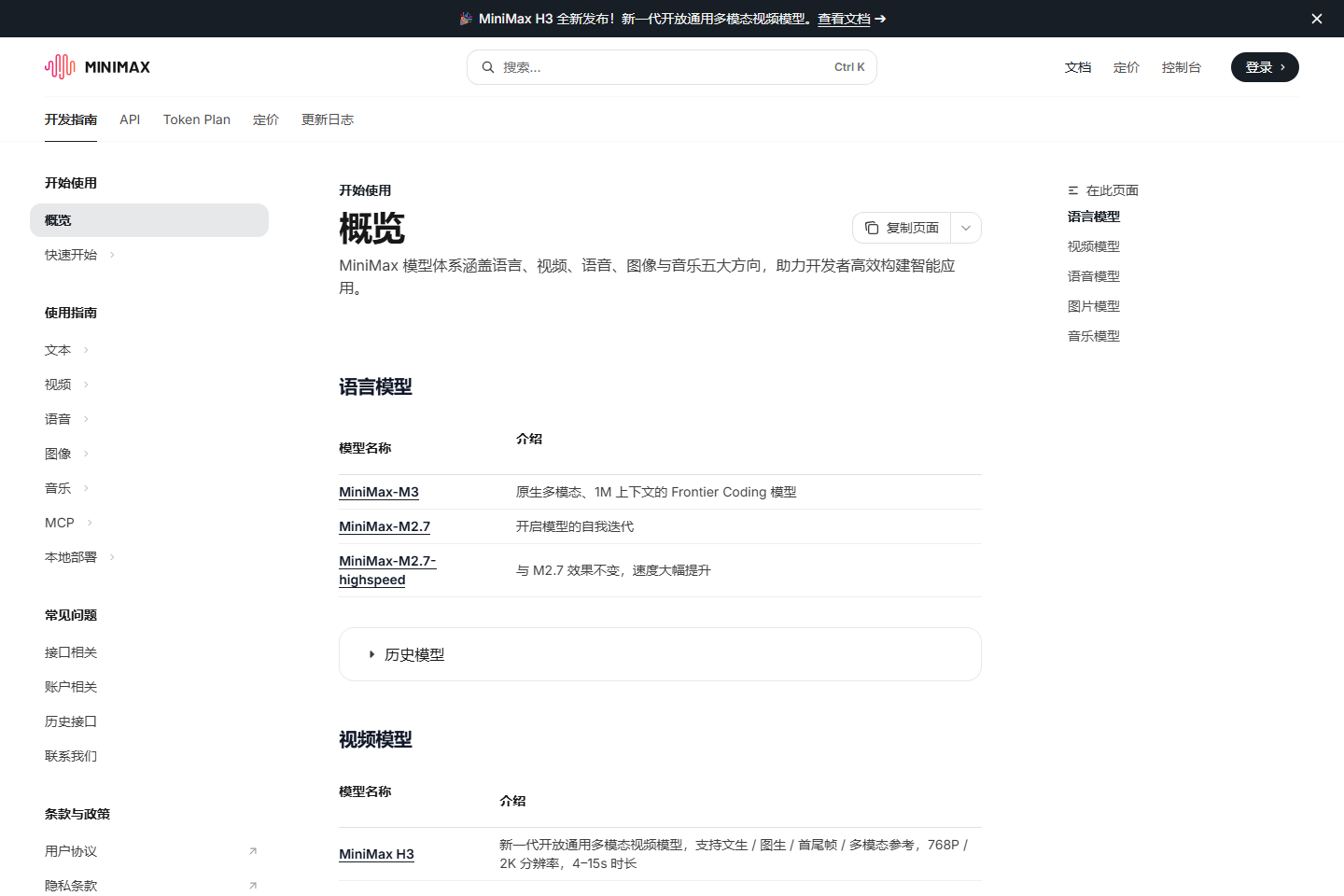The image size is (1344, 896).
Task: Expand the 视频 guide section
Action: [86, 385]
